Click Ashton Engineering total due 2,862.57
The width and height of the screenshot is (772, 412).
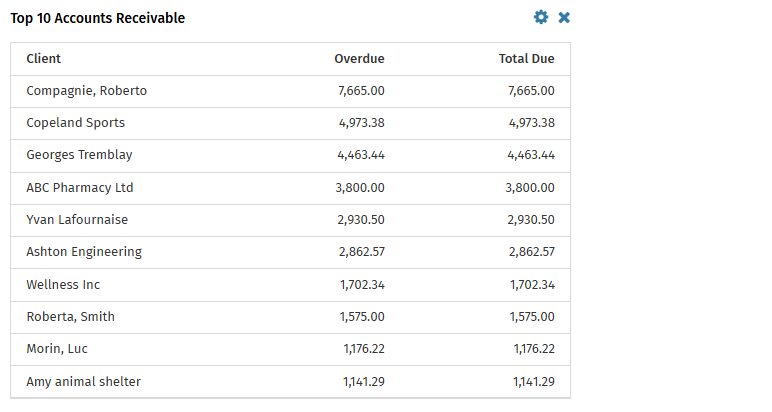tap(532, 252)
